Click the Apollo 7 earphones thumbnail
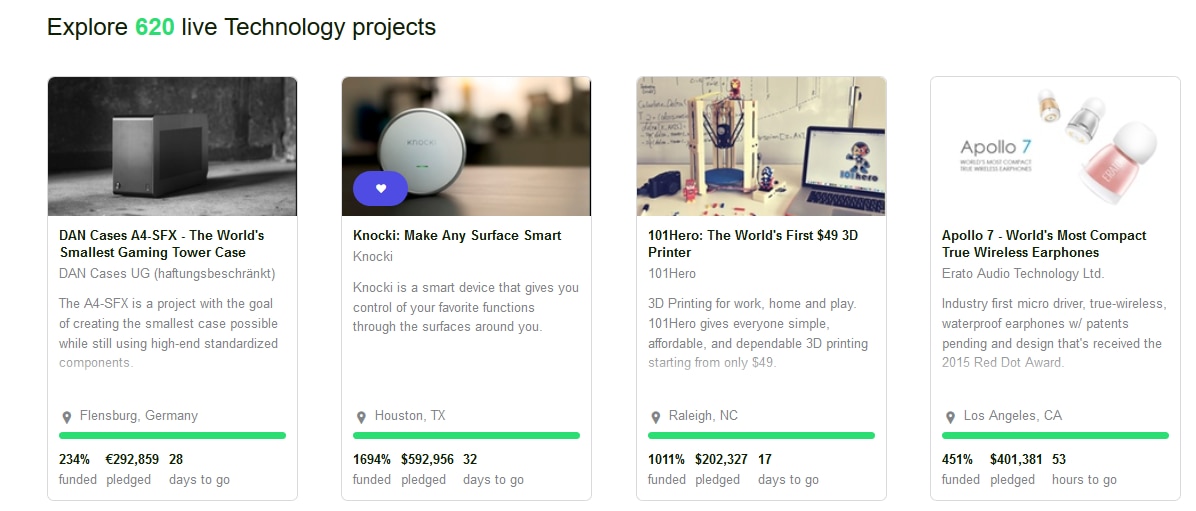Viewport: 1196px width, 511px height. point(1055,146)
